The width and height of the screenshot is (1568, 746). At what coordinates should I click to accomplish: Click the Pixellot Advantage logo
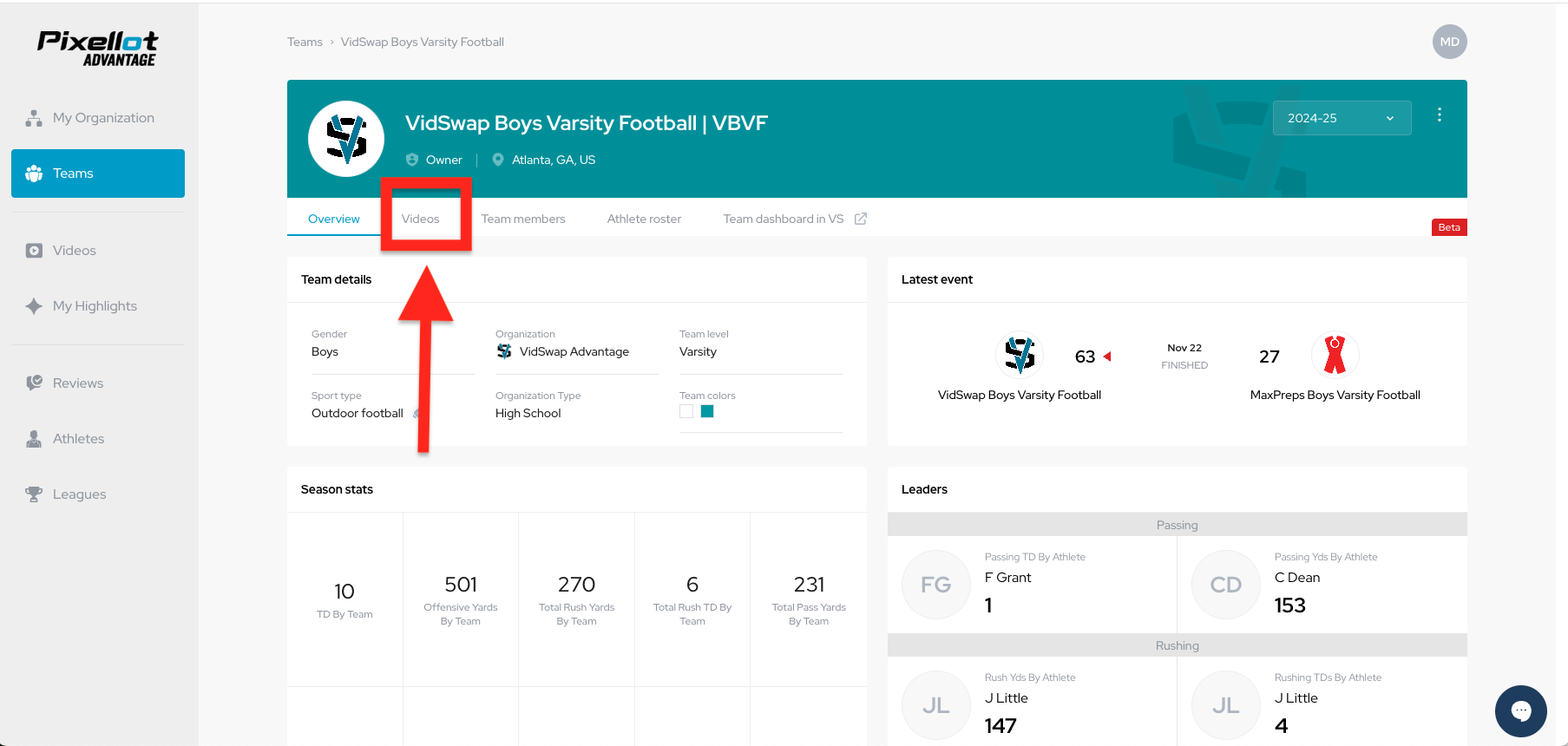click(97, 49)
